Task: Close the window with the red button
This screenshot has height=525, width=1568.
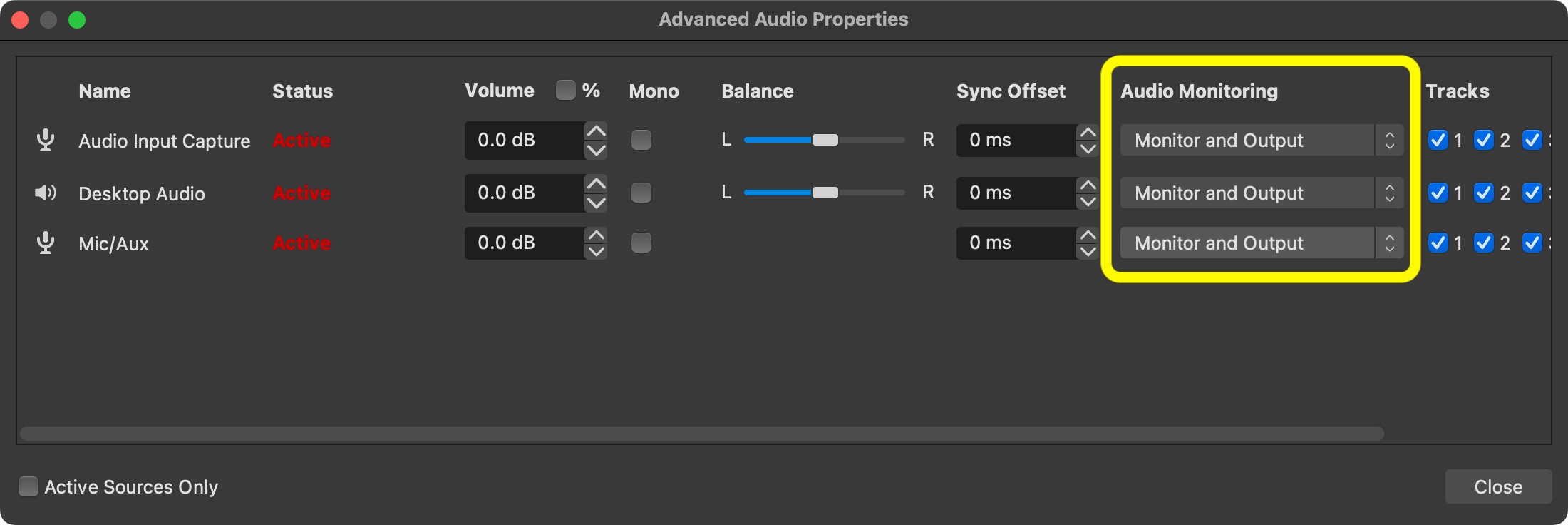Action: (x=20, y=20)
